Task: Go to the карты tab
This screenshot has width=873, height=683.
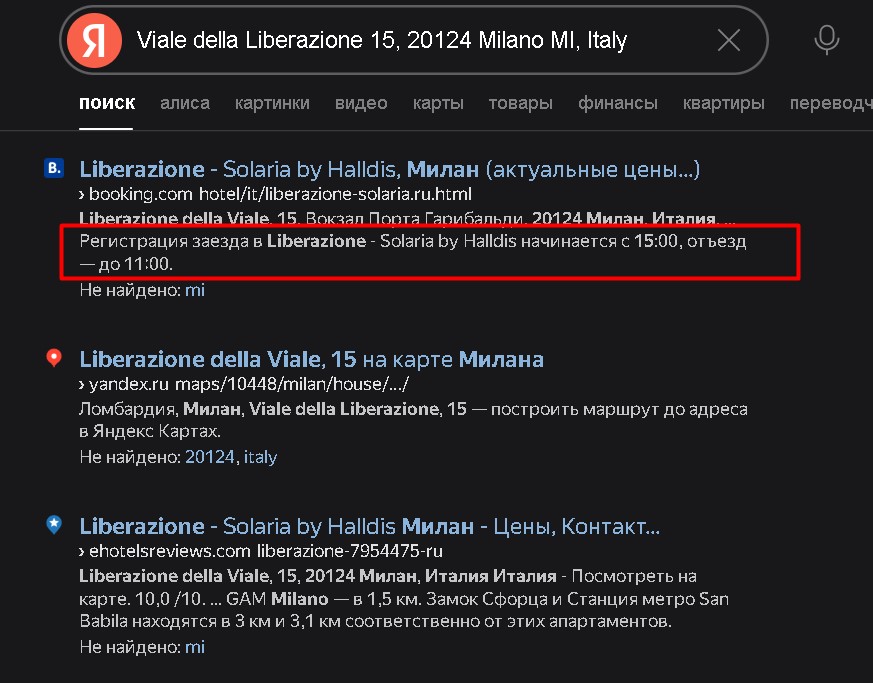Action: (438, 103)
